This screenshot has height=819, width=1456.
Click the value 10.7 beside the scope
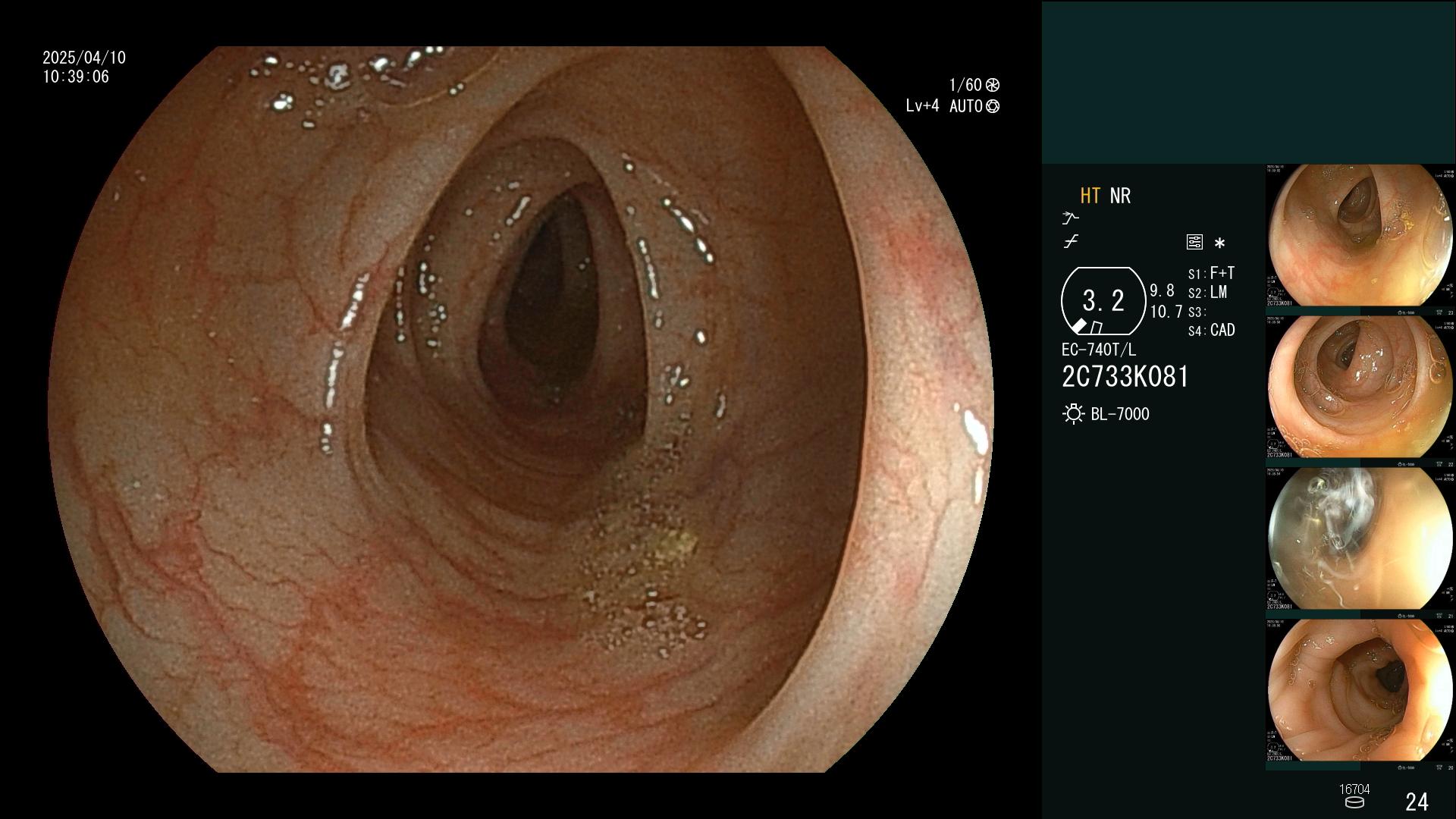1166,312
